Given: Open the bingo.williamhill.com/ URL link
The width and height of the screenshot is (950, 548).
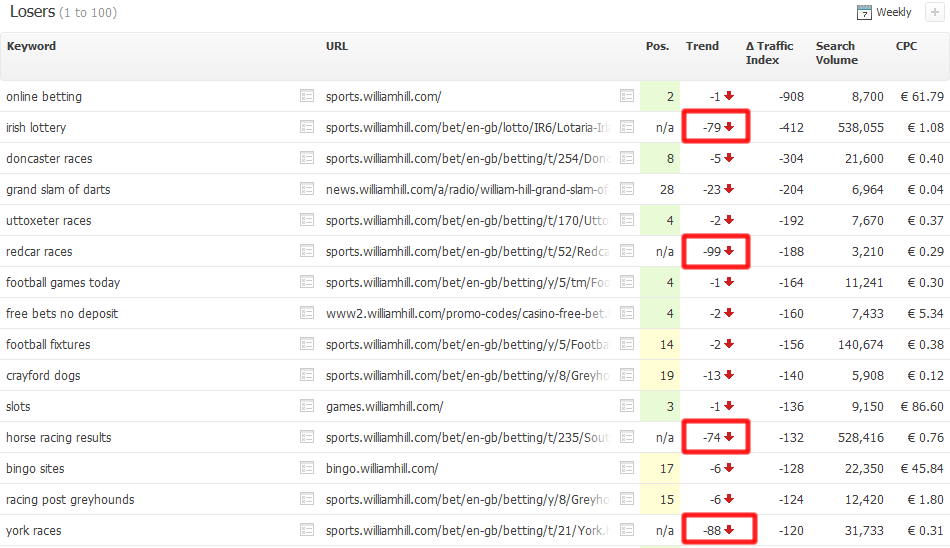Looking at the screenshot, I should click(x=382, y=469).
